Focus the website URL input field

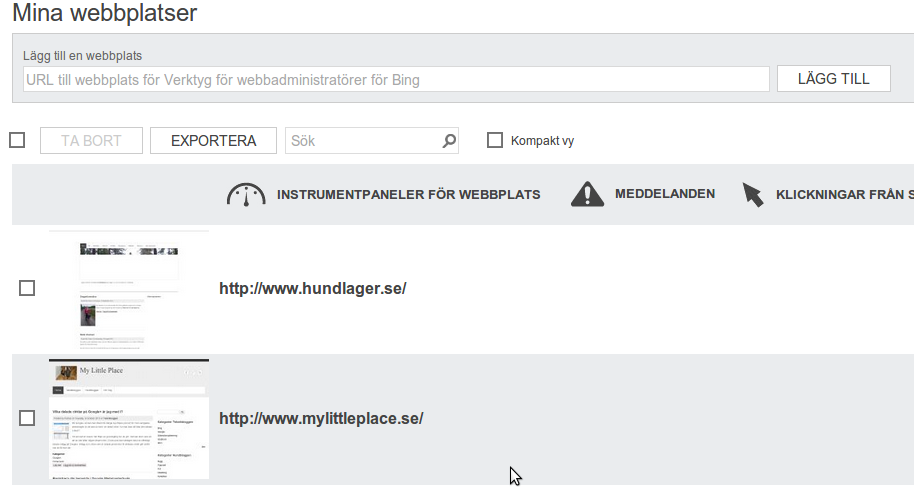pos(395,79)
